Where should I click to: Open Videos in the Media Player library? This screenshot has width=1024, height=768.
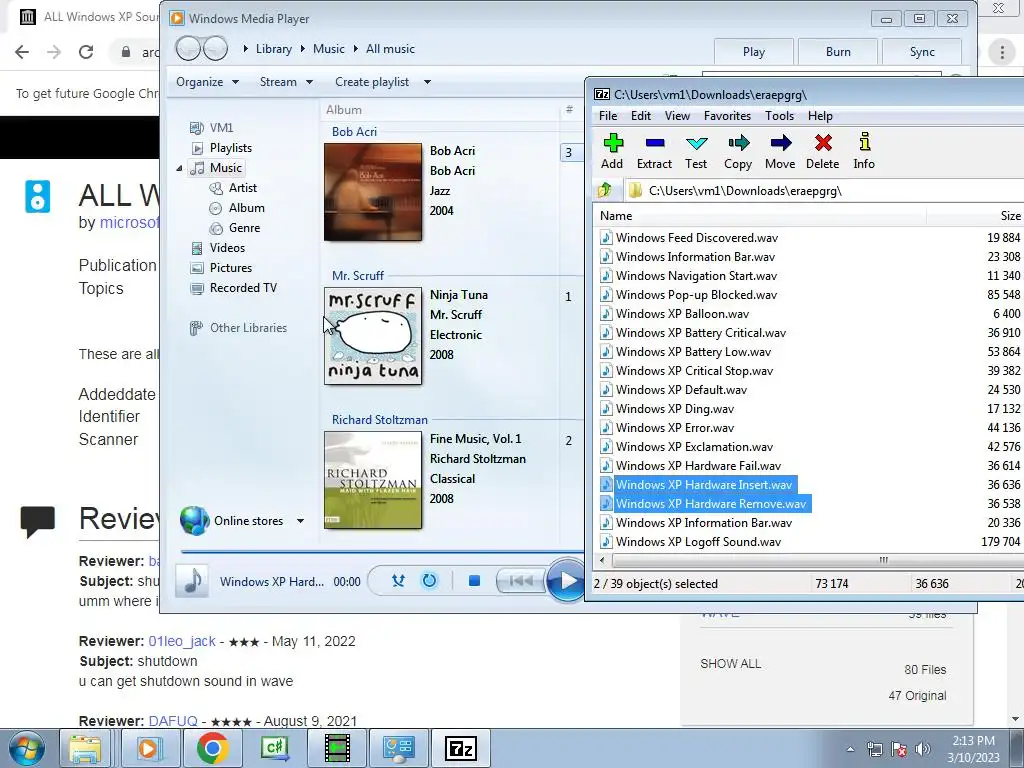coord(227,248)
